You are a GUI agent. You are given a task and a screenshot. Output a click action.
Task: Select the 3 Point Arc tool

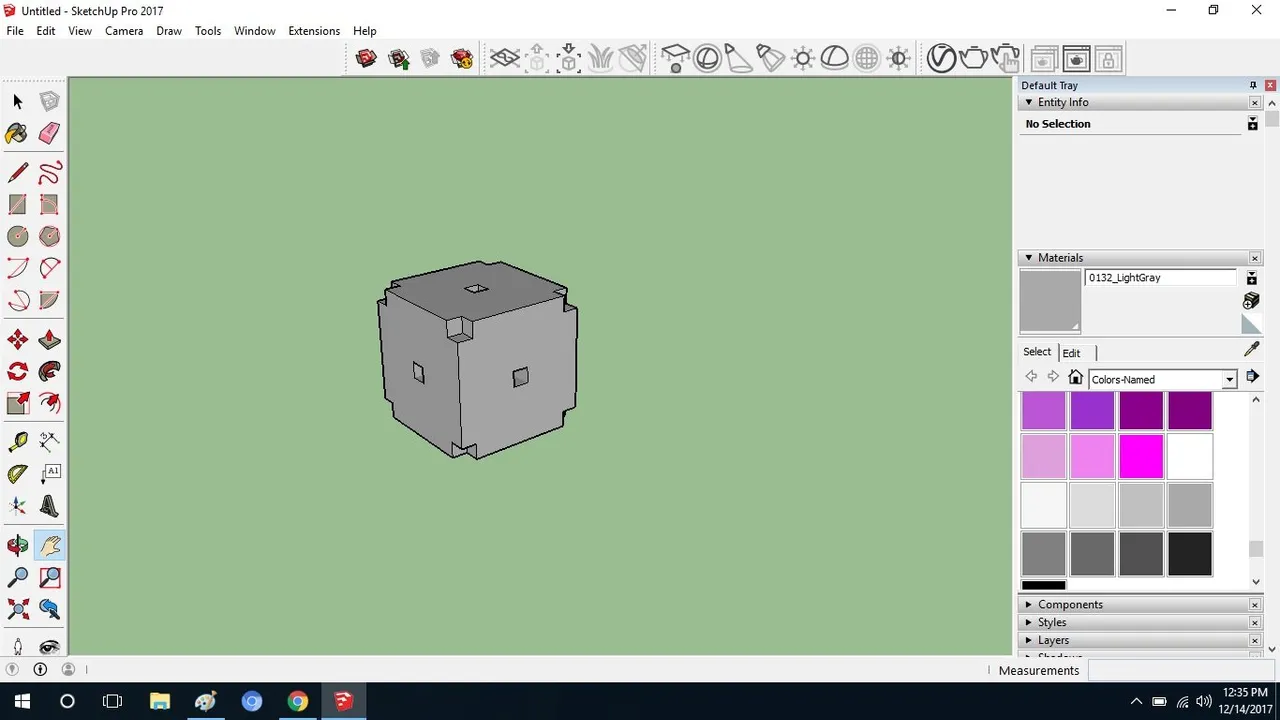click(17, 300)
